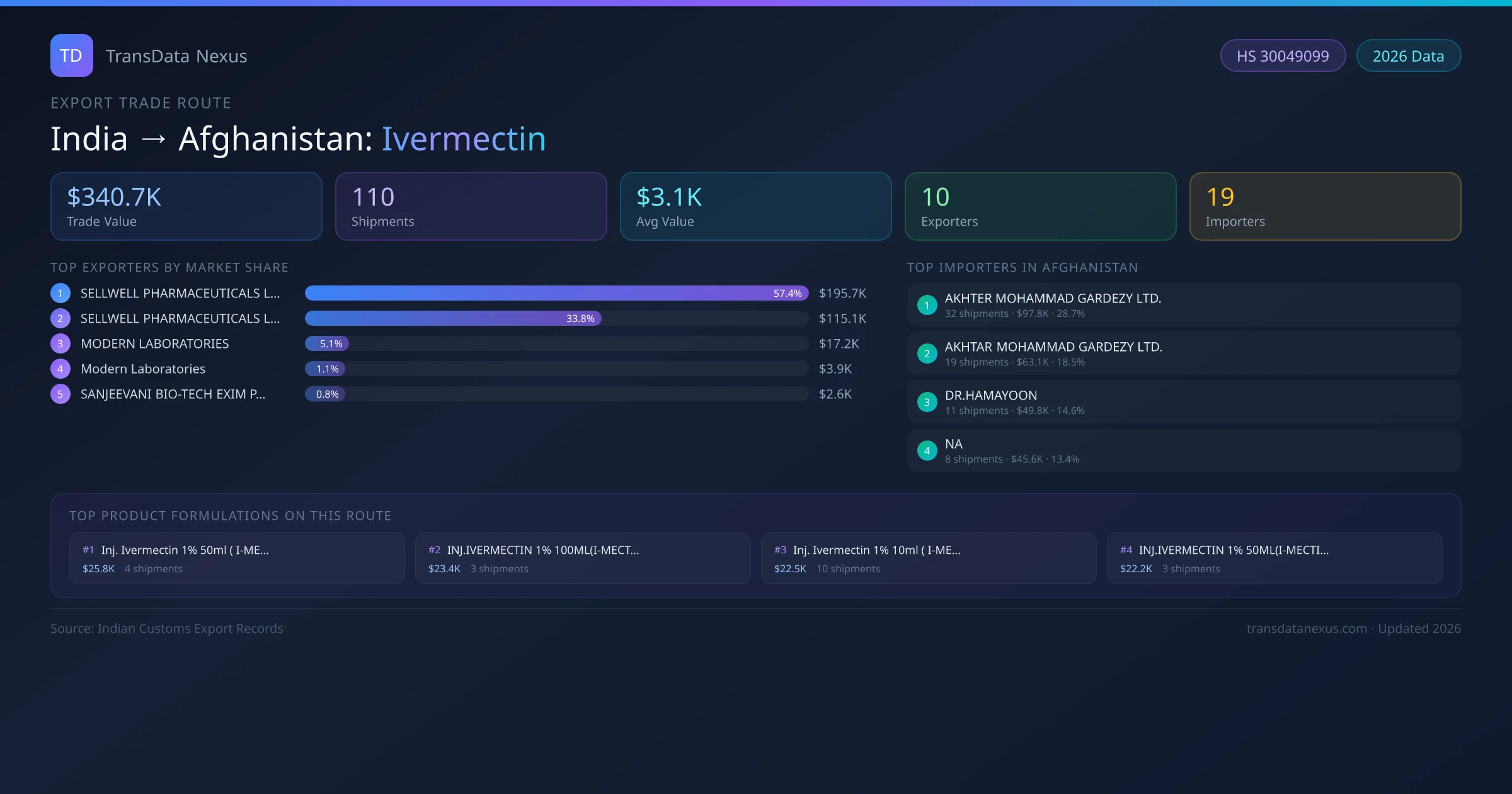Image resolution: width=1512 pixels, height=794 pixels.
Task: Open transdatanexus.com footer link
Action: tap(1307, 628)
